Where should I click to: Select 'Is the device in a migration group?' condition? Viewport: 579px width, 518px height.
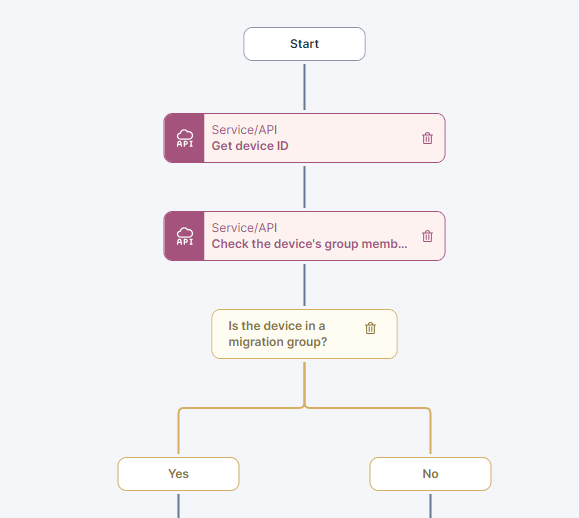277,334
